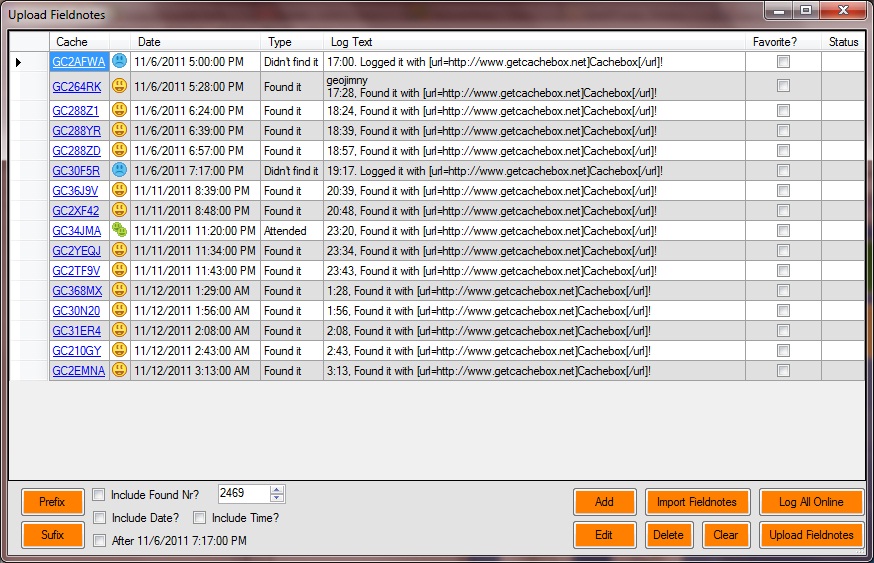Click the smiley icon in GC288ZD row
Image resolution: width=874 pixels, height=563 pixels.
click(x=119, y=150)
